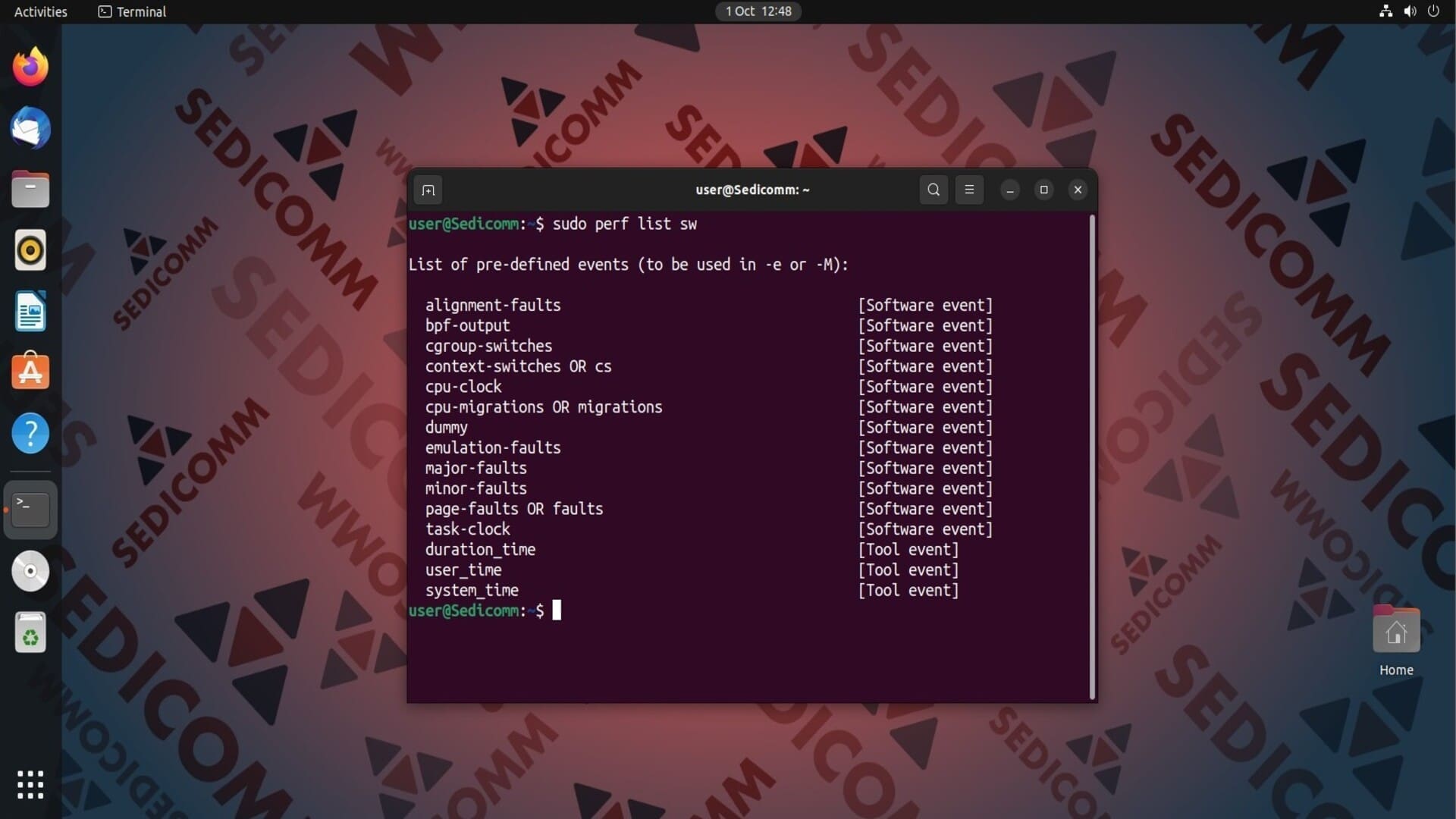1456x819 pixels.
Task: Open the Terminal app menu in top bar
Action: tap(132, 11)
